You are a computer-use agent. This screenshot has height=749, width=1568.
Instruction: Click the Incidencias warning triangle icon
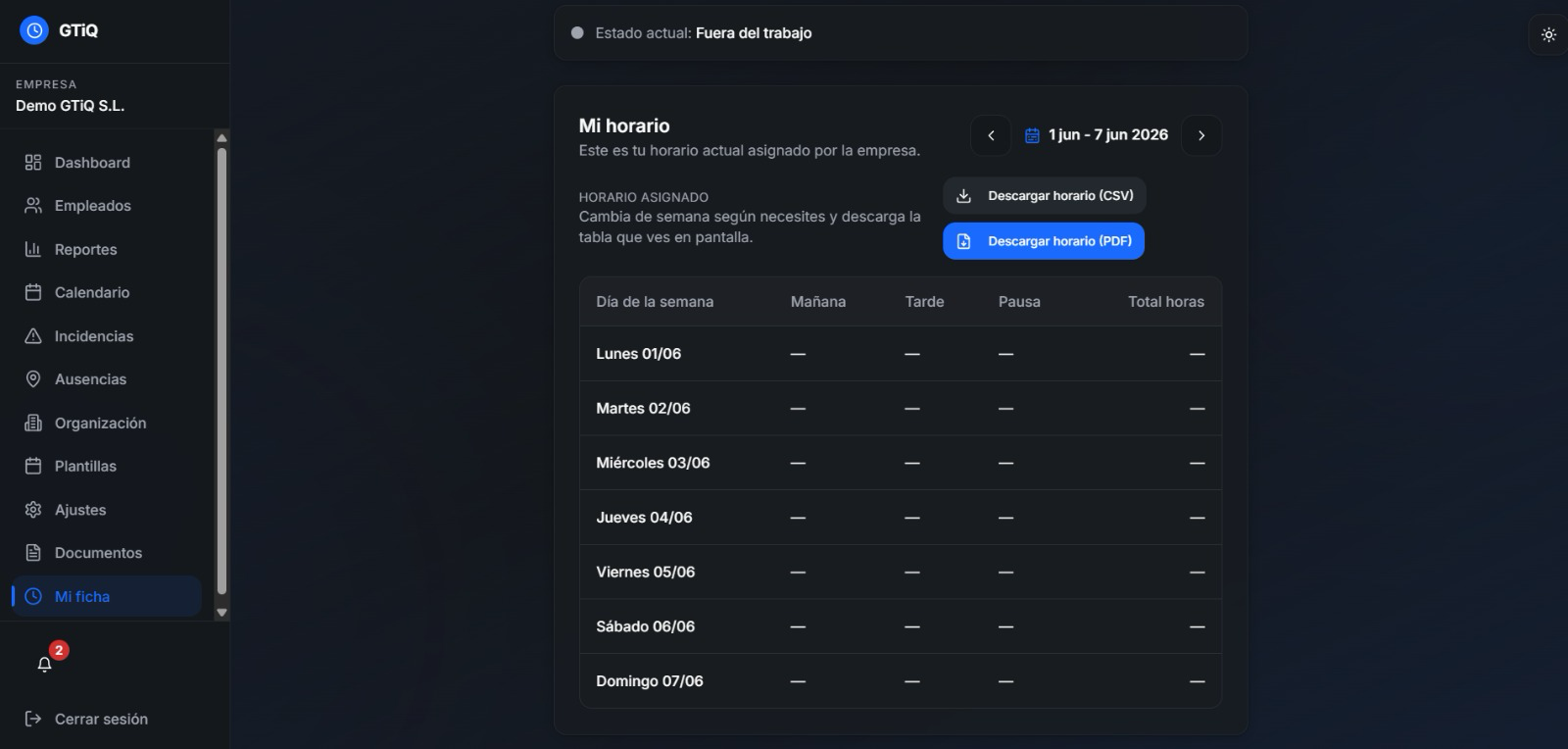click(x=33, y=336)
